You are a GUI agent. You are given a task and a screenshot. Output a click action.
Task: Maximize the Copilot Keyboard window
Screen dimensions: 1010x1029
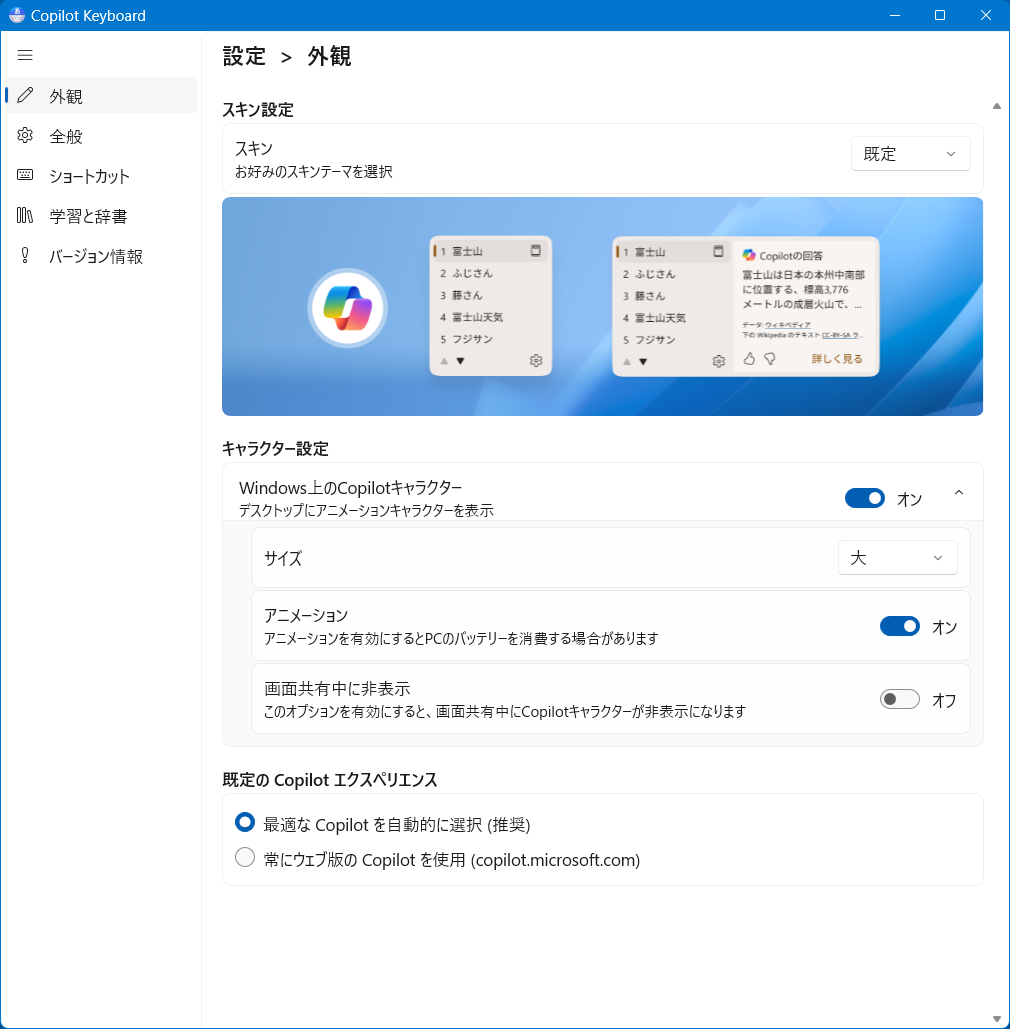940,15
